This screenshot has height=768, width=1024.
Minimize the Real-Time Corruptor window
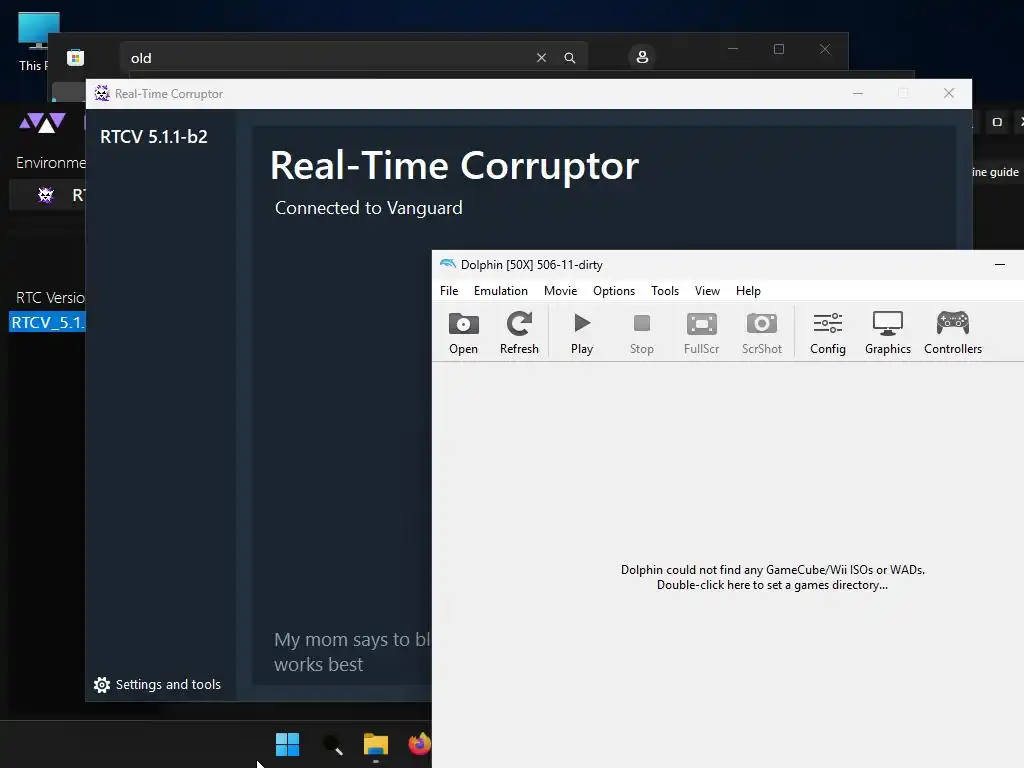858,93
